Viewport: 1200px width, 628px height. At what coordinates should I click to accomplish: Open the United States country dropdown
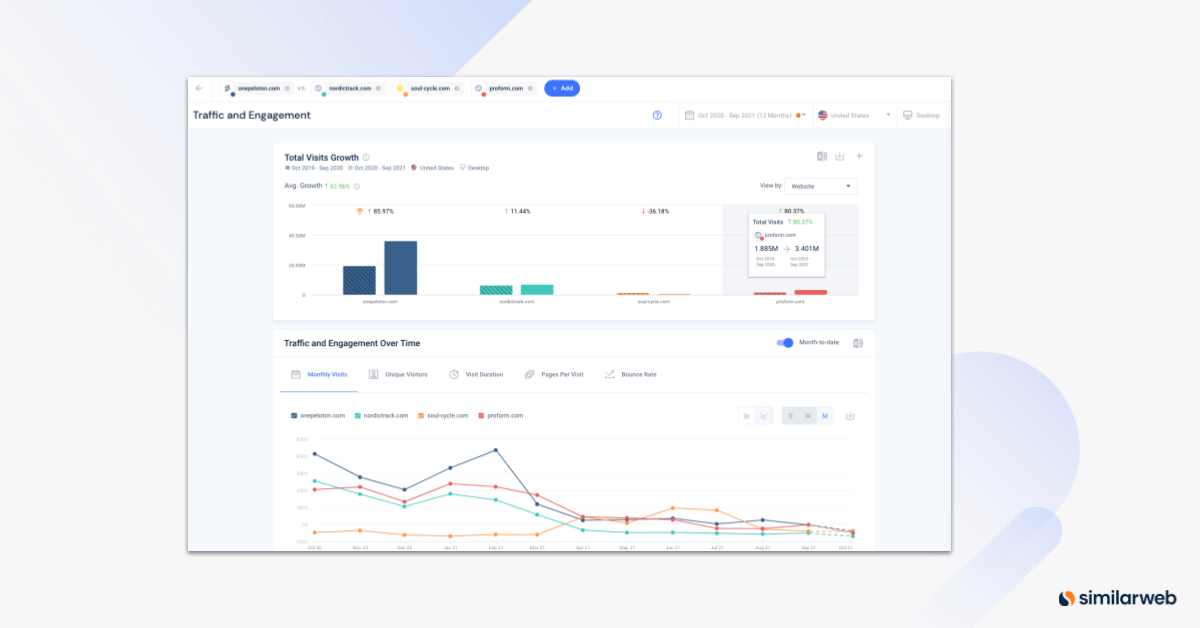853,115
